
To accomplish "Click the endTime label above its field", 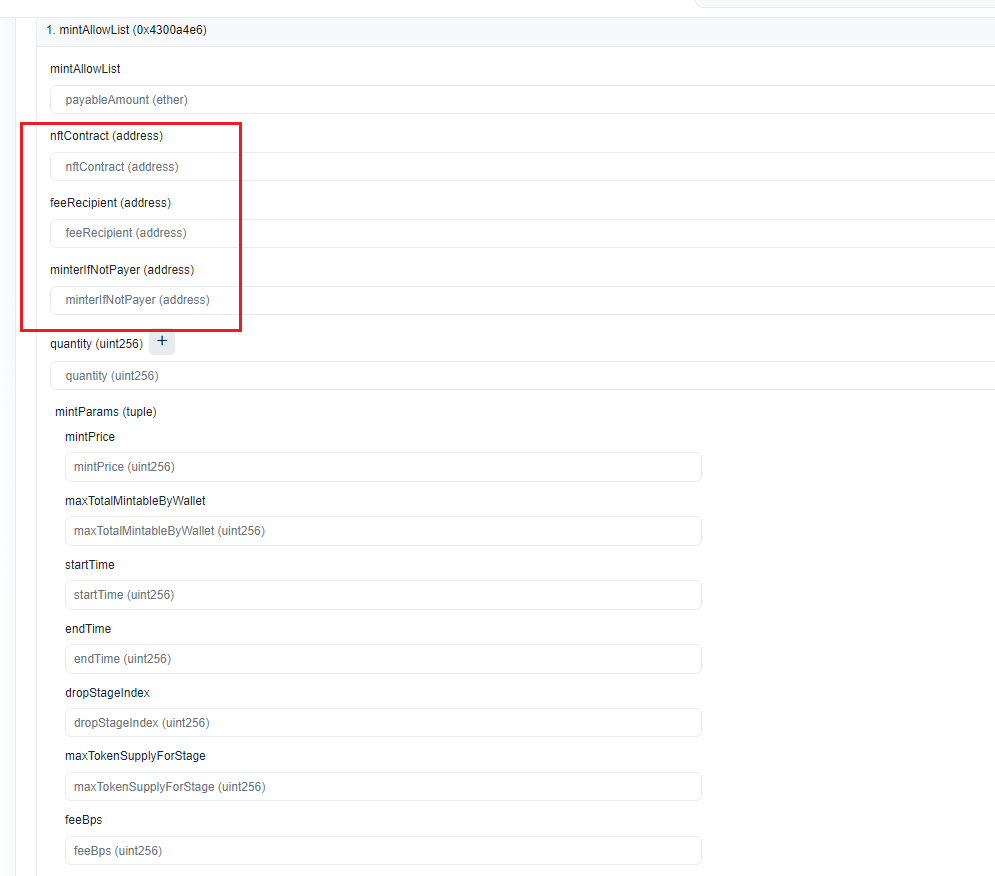I will (88, 629).
